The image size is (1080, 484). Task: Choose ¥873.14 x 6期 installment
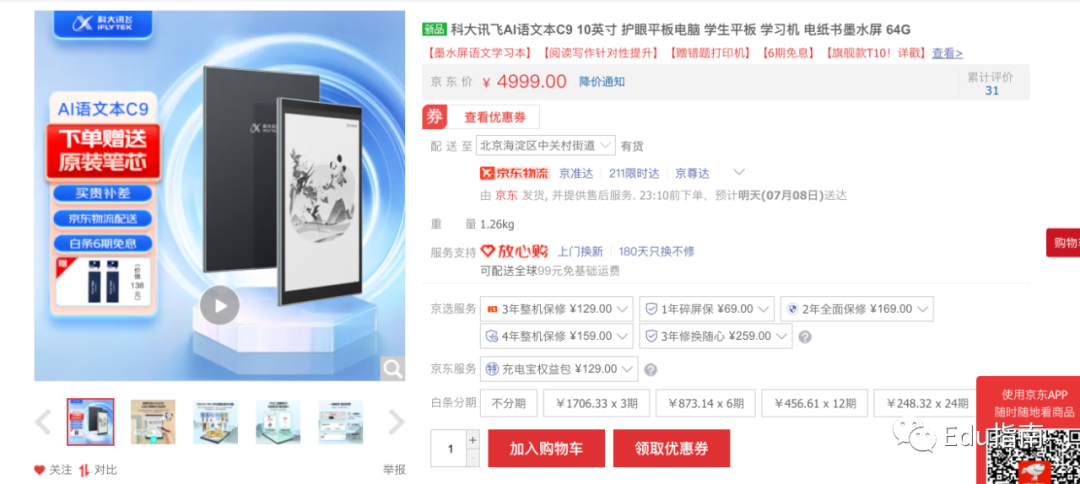point(705,403)
